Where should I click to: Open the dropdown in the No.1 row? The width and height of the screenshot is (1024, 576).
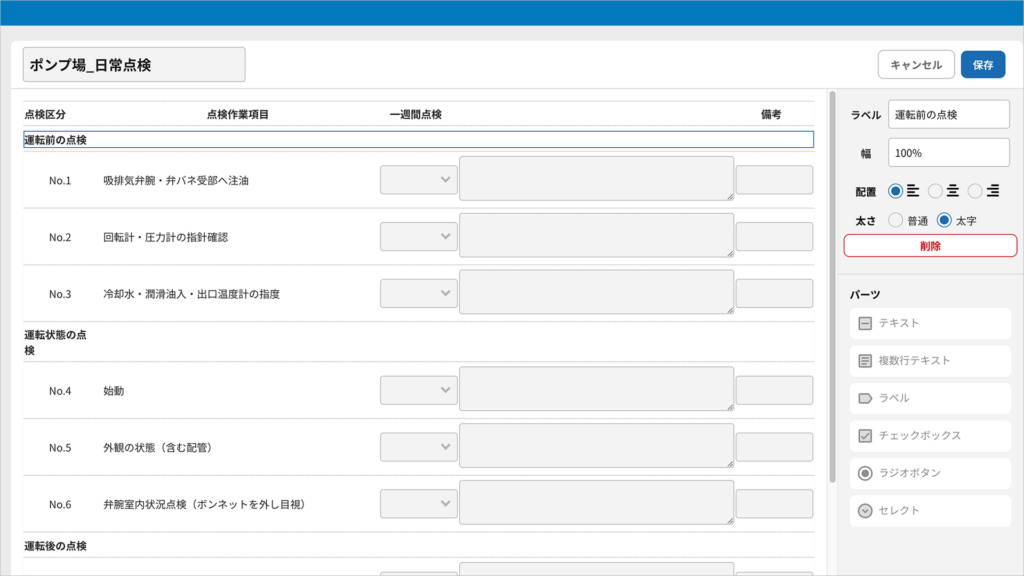pos(419,180)
